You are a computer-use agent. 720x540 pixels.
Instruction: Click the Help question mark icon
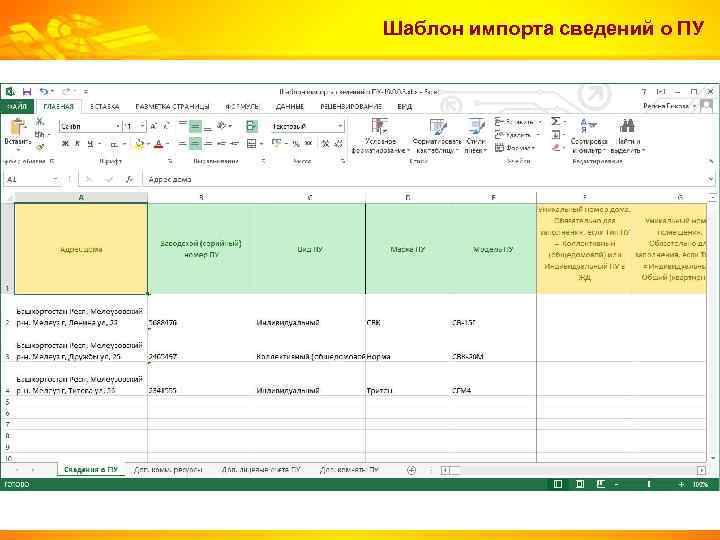tap(644, 92)
